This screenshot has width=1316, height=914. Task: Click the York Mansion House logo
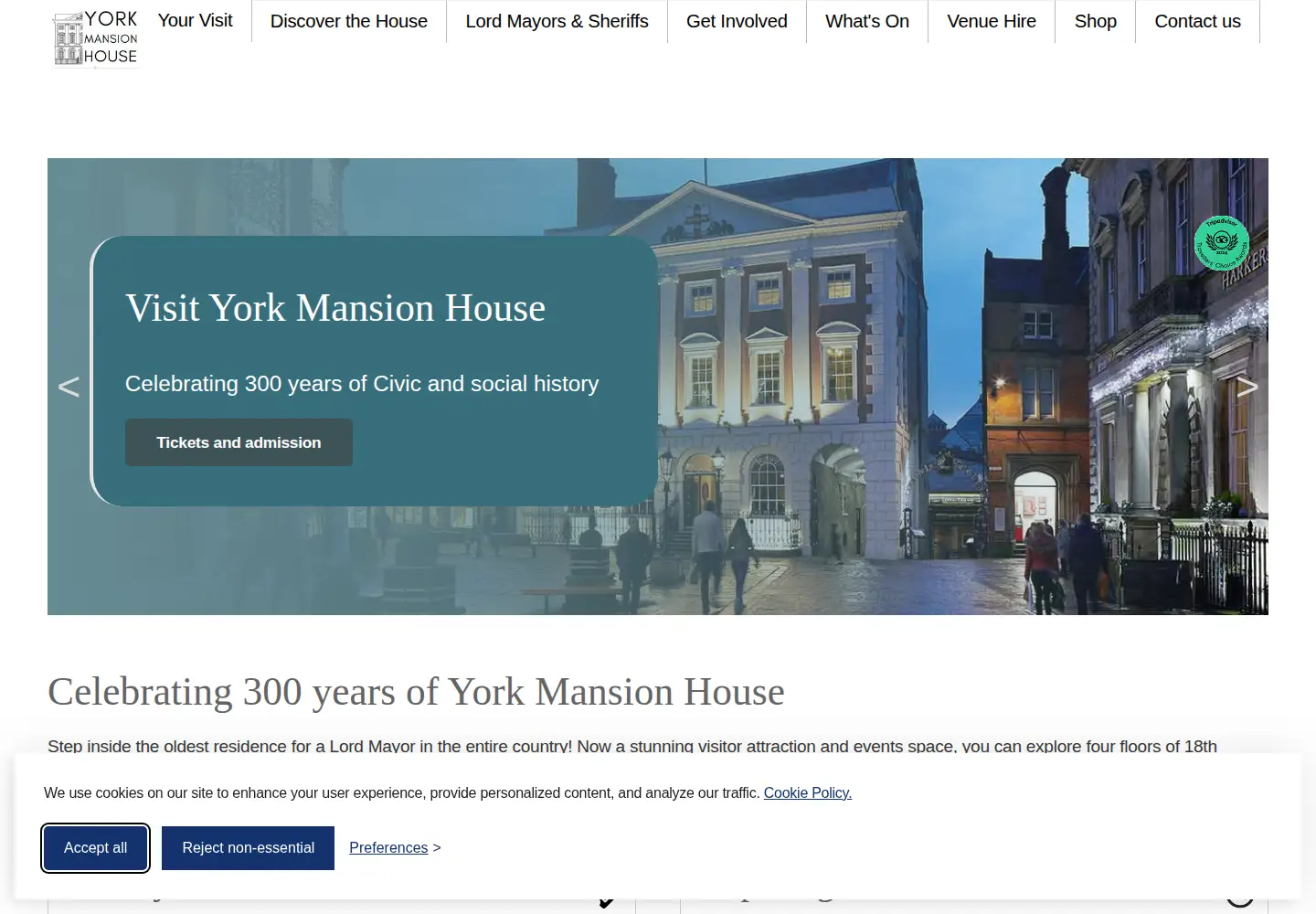pyautogui.click(x=95, y=38)
